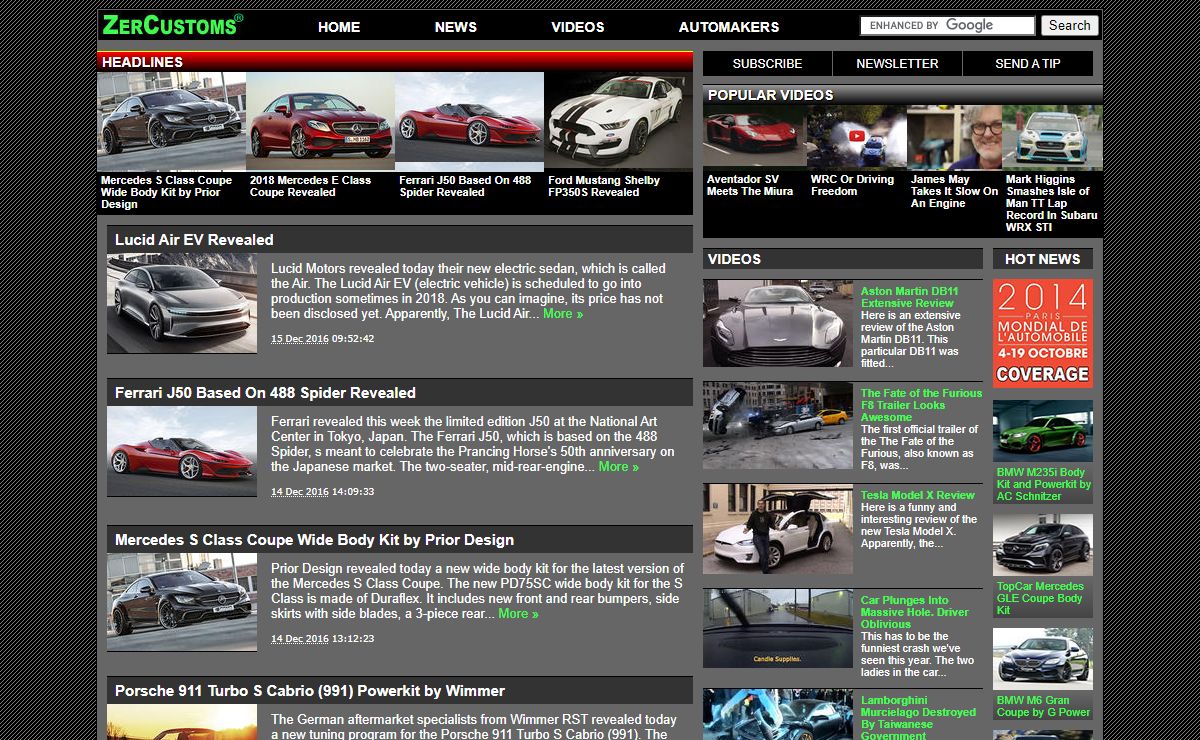Image resolution: width=1200 pixels, height=740 pixels.
Task: Click the 'Aventador SV Meets The Miura' caption
Action: tap(750, 186)
